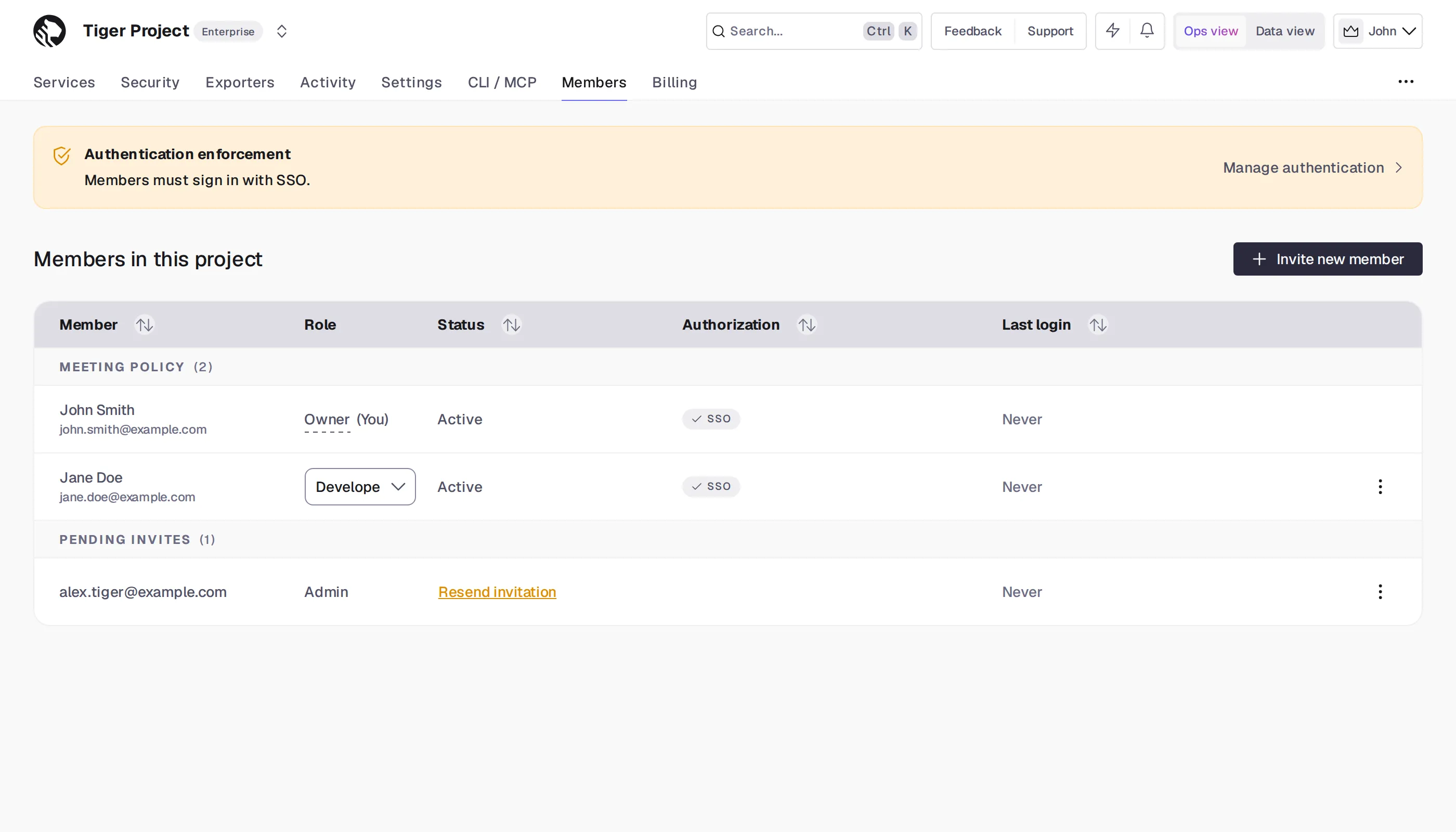Open the CLI / MCP tab

502,82
